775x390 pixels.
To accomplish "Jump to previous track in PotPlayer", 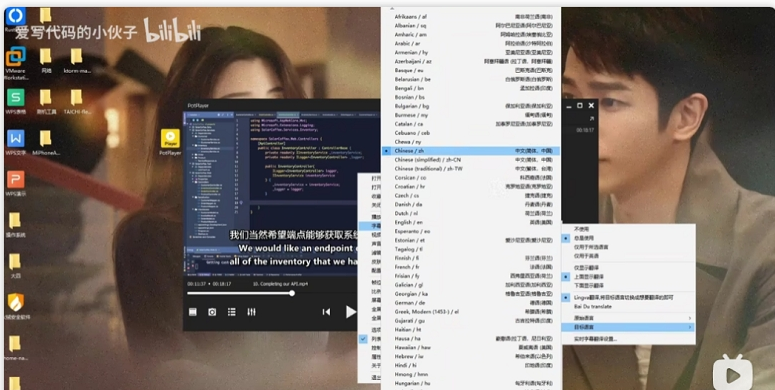I will pos(326,312).
